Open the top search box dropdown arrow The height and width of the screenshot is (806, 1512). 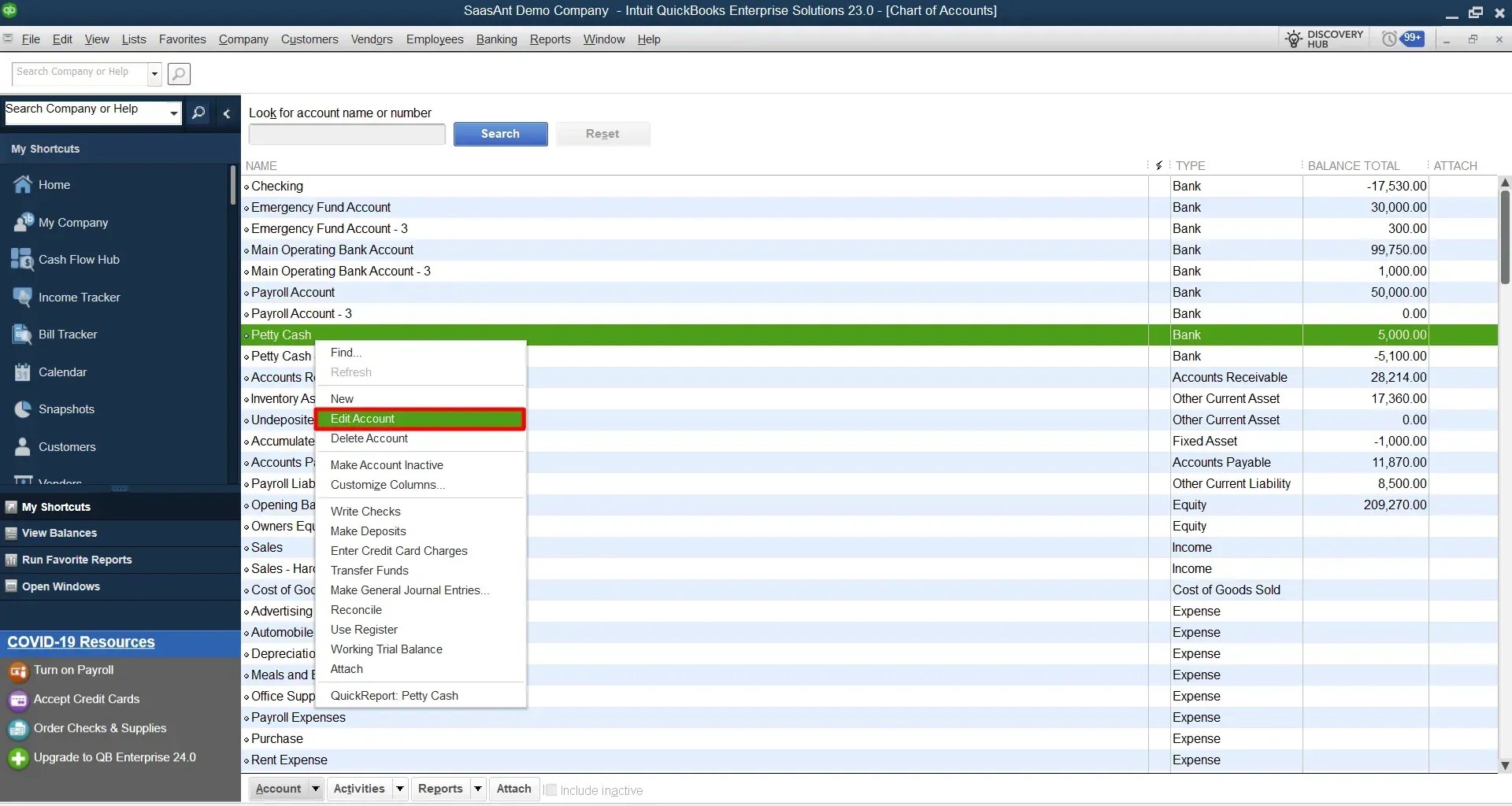click(154, 74)
